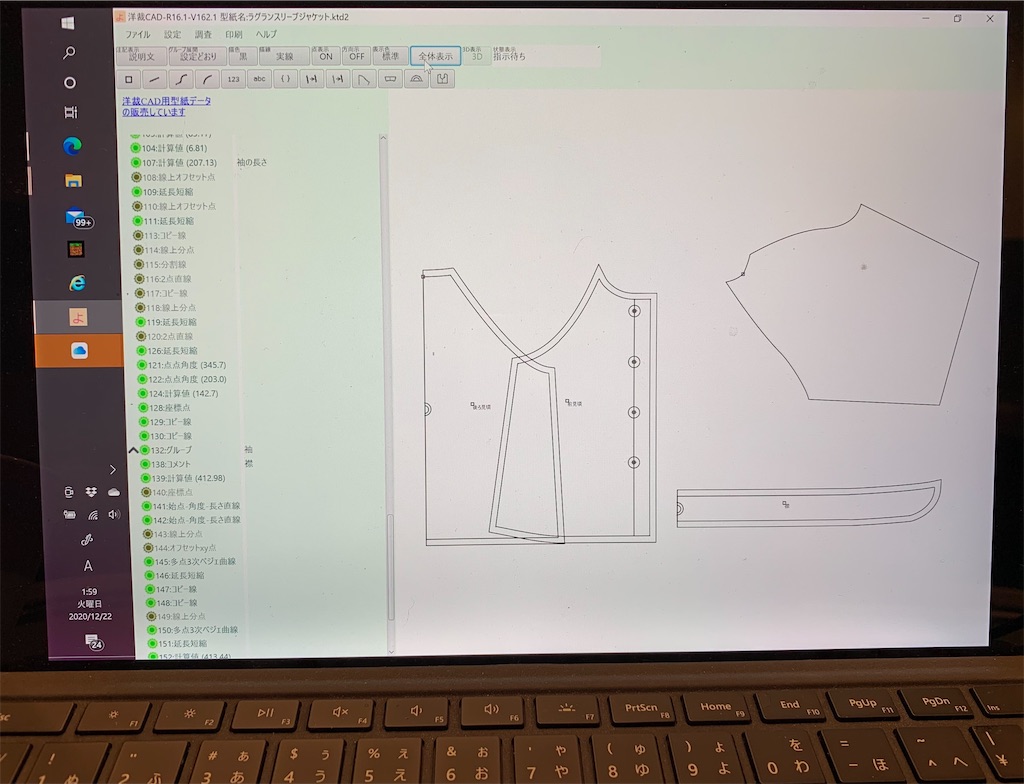
Task: Open the 洋裁CAD用型紙データ sales link
Action: point(167,106)
